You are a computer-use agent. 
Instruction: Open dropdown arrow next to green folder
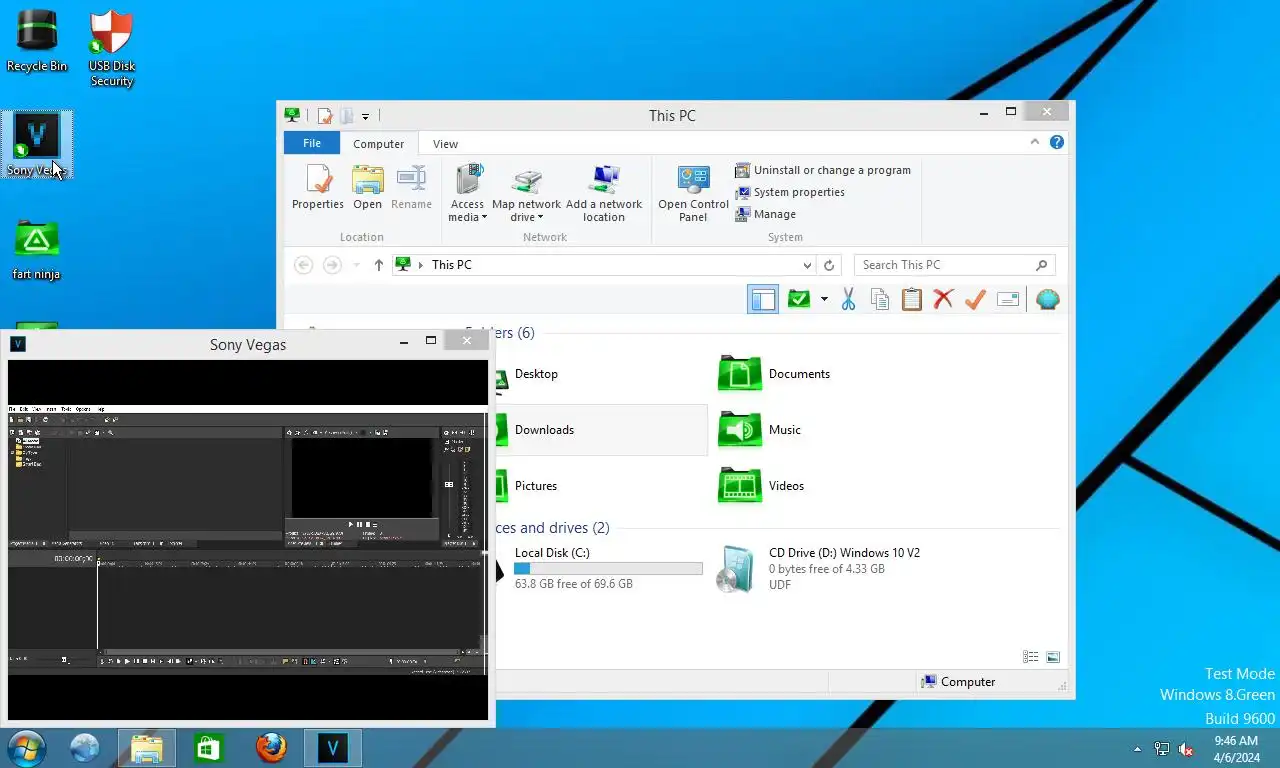(824, 299)
